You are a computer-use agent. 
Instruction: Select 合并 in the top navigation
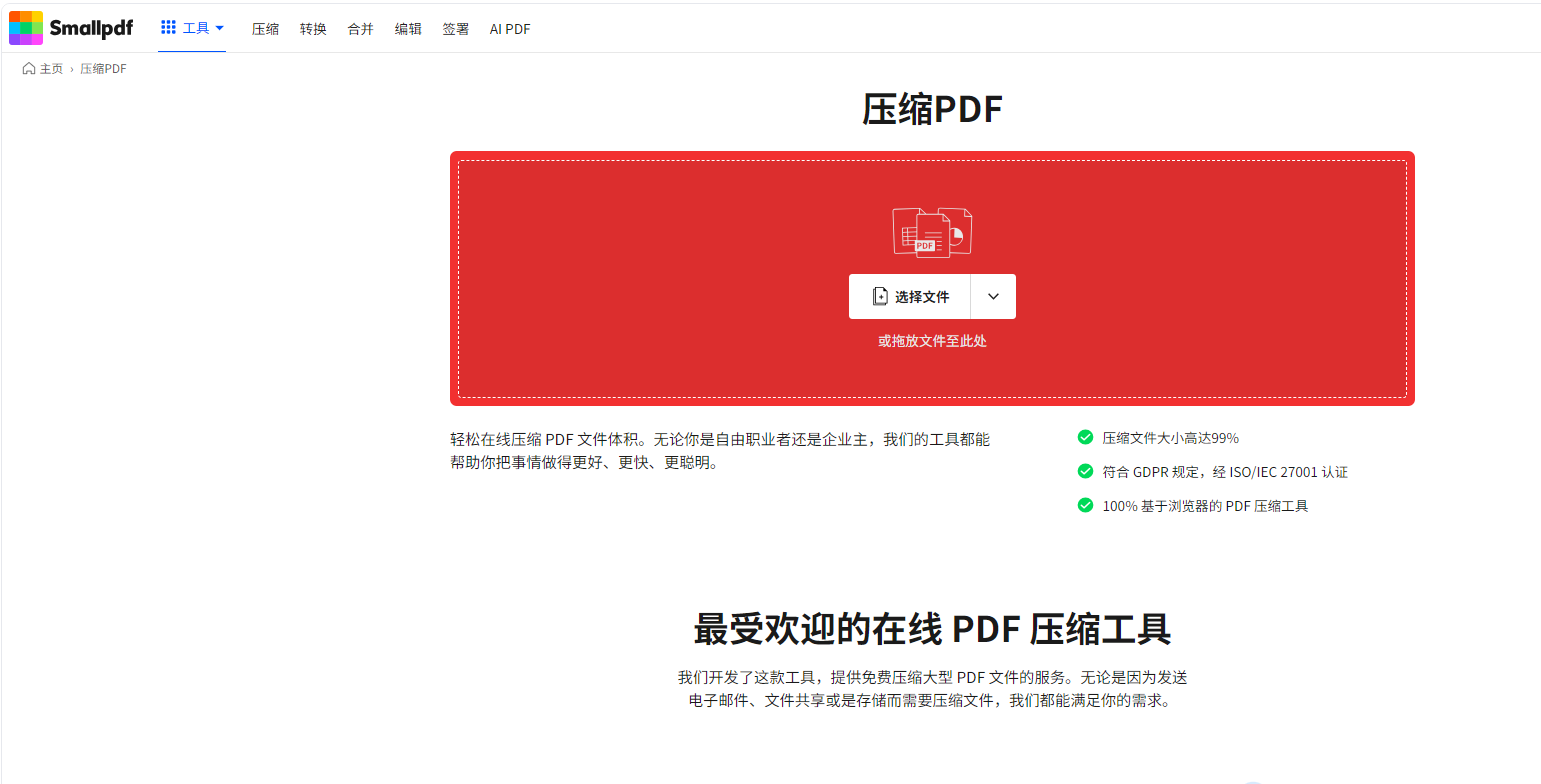(x=360, y=29)
